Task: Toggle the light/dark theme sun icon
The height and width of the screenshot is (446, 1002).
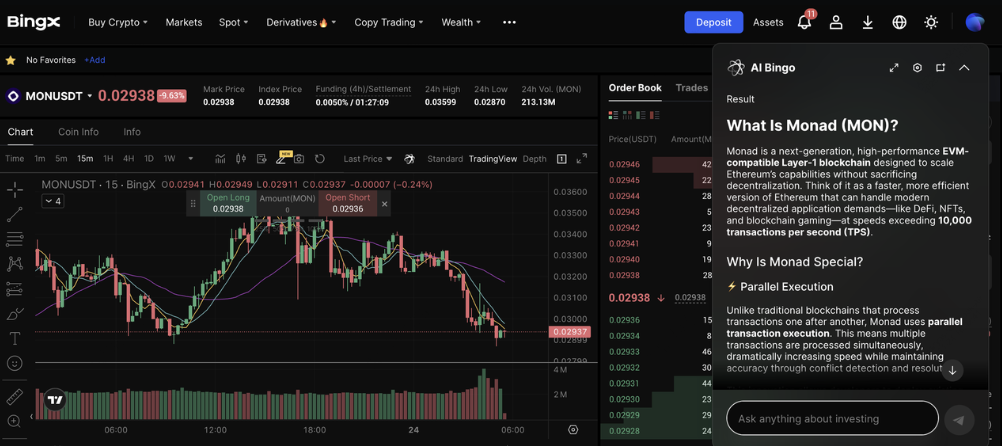Action: (931, 22)
